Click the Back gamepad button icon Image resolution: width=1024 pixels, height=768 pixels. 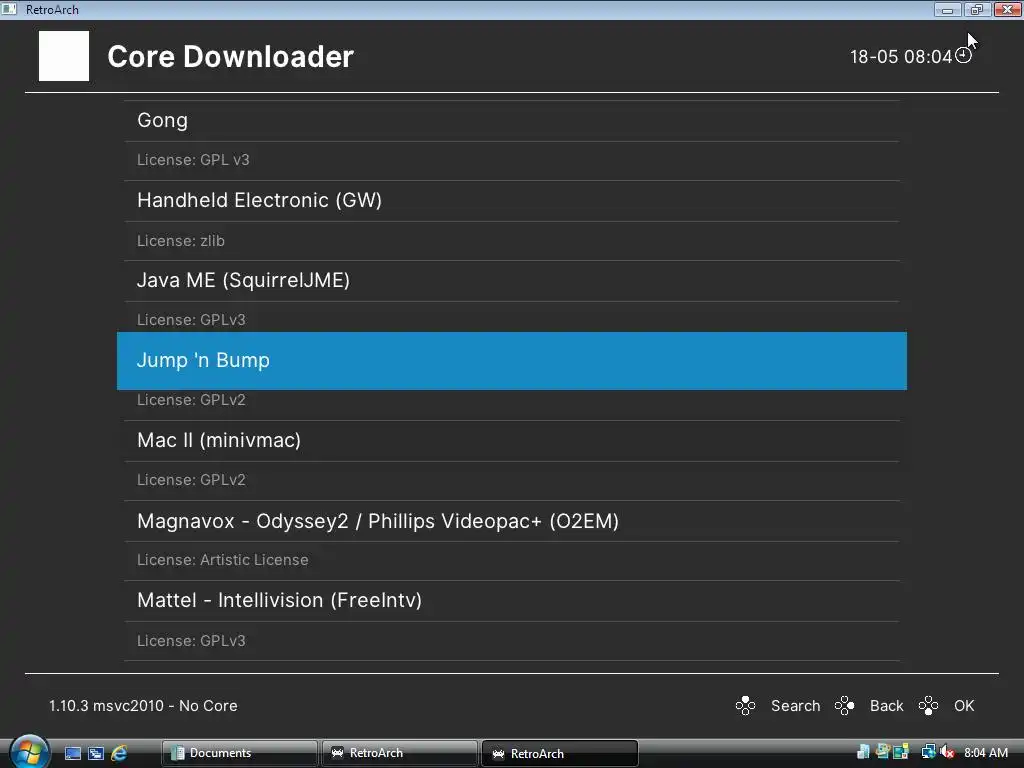844,706
